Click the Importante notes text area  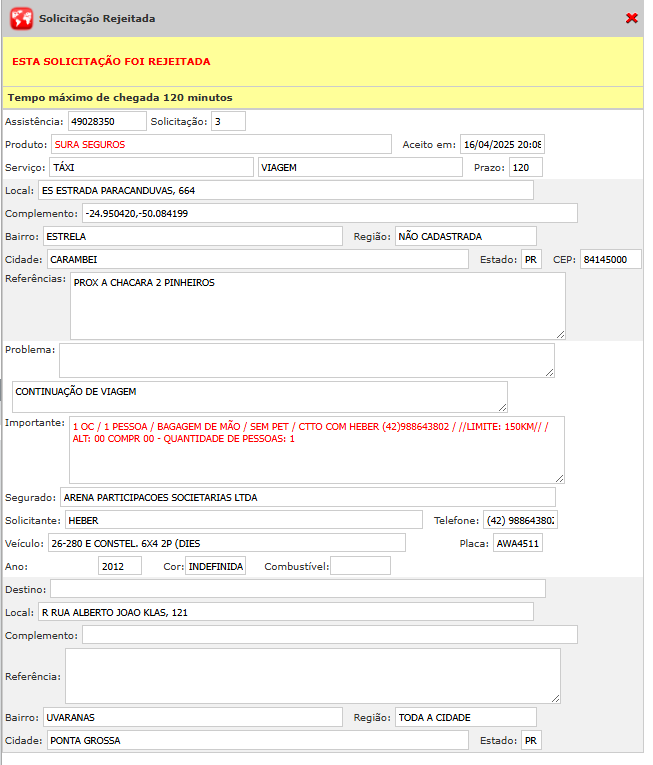point(317,450)
